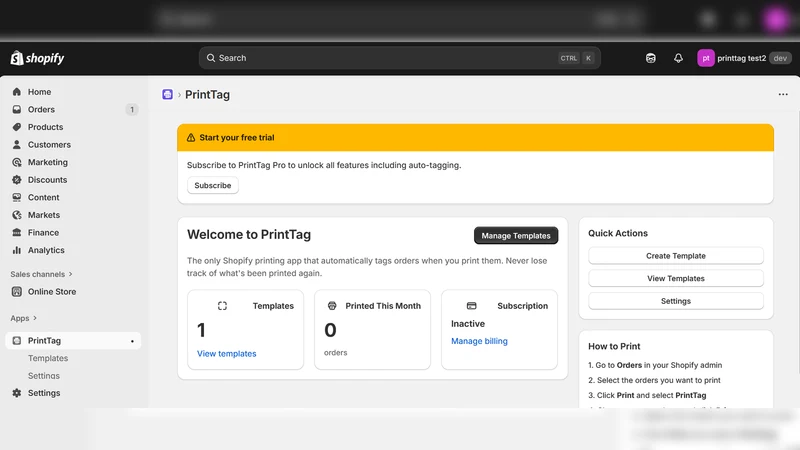Viewport: 800px width, 450px height.
Task: Click the Finance bank icon
Action: tap(17, 233)
